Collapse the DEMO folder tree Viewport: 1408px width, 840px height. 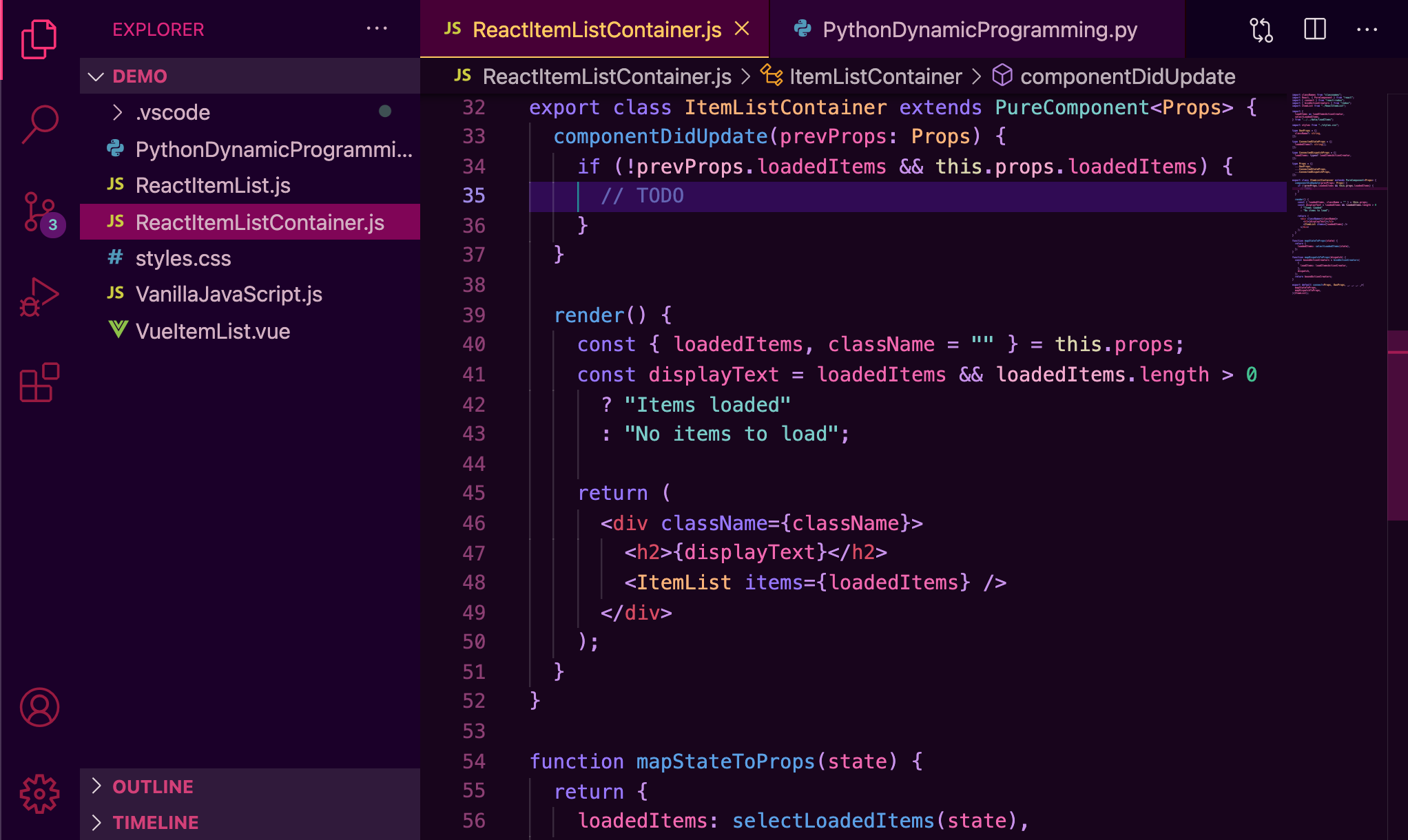tap(96, 76)
